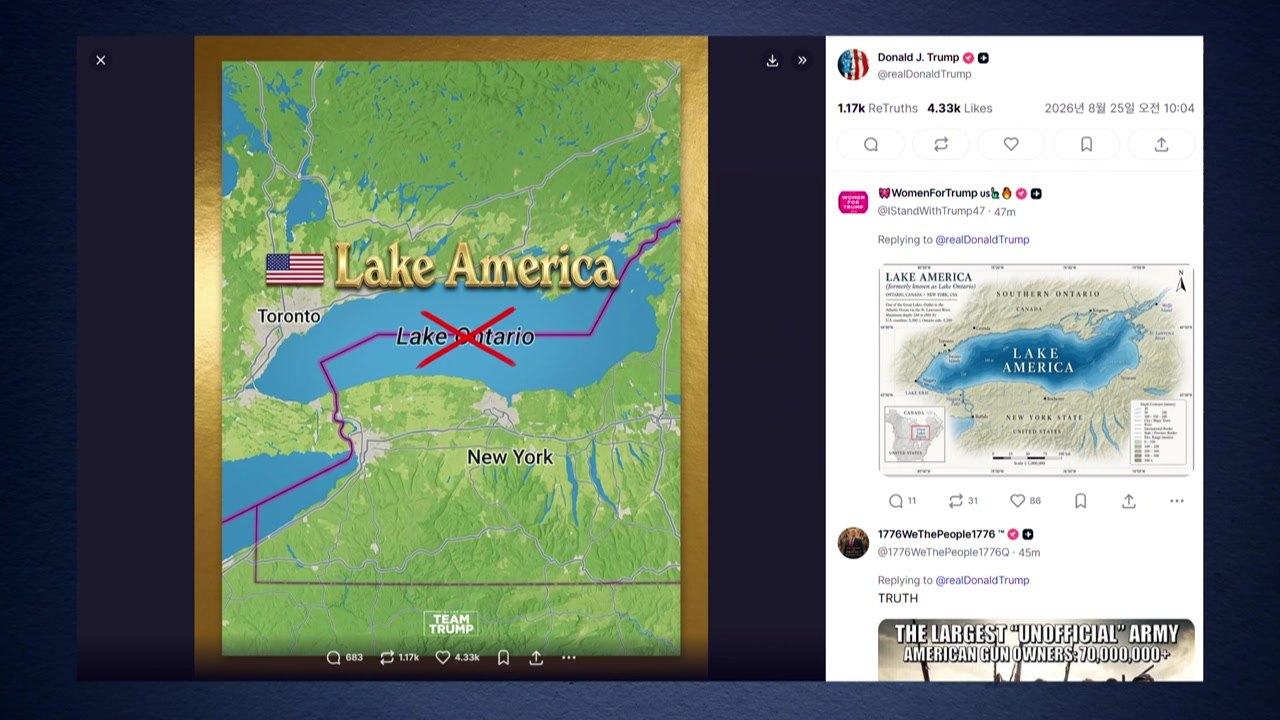Open the more options menu on WomenForTrump's reply
Image resolution: width=1280 pixels, height=720 pixels.
click(1177, 501)
